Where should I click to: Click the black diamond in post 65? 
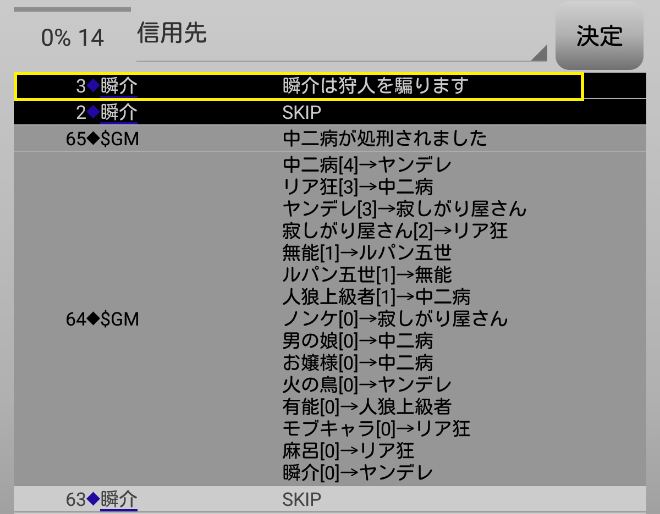(x=93, y=138)
